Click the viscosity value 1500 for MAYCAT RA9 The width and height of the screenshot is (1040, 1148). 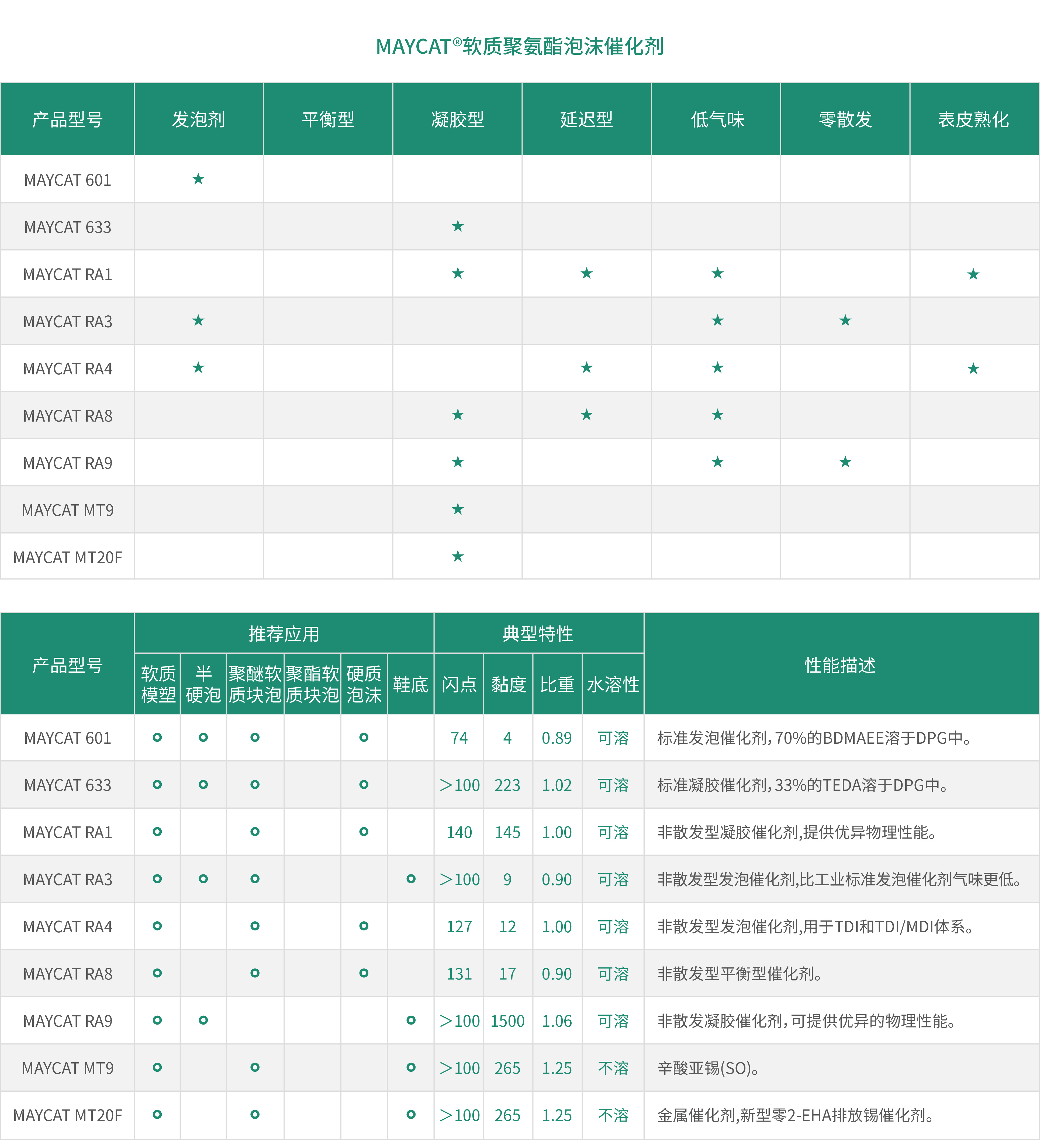508,1021
